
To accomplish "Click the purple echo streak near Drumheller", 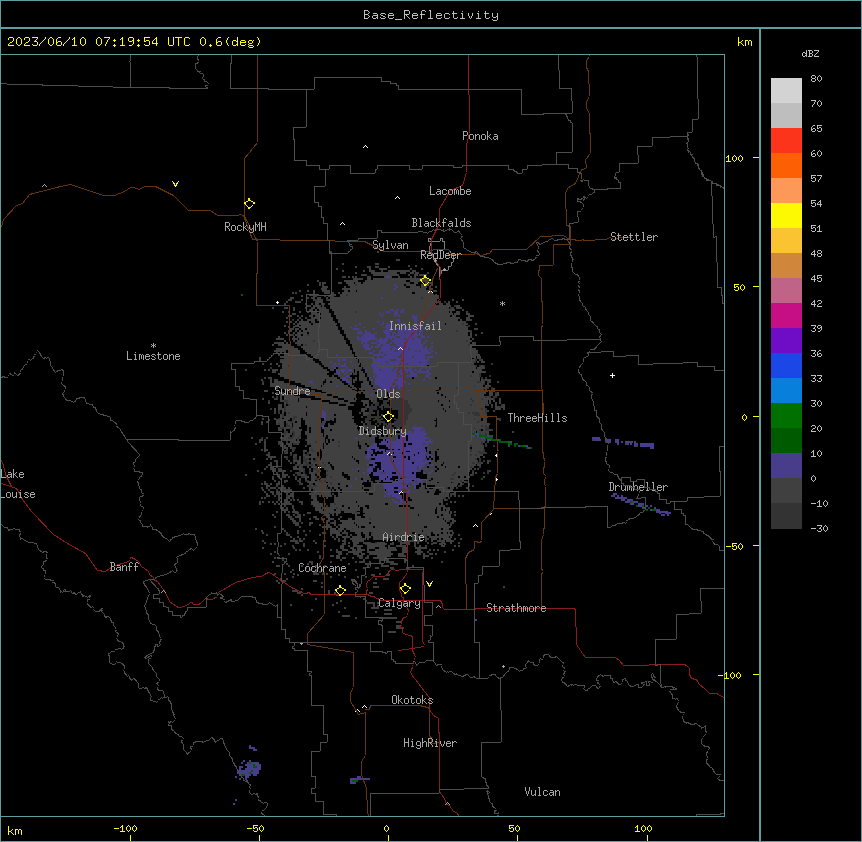I will click(641, 504).
